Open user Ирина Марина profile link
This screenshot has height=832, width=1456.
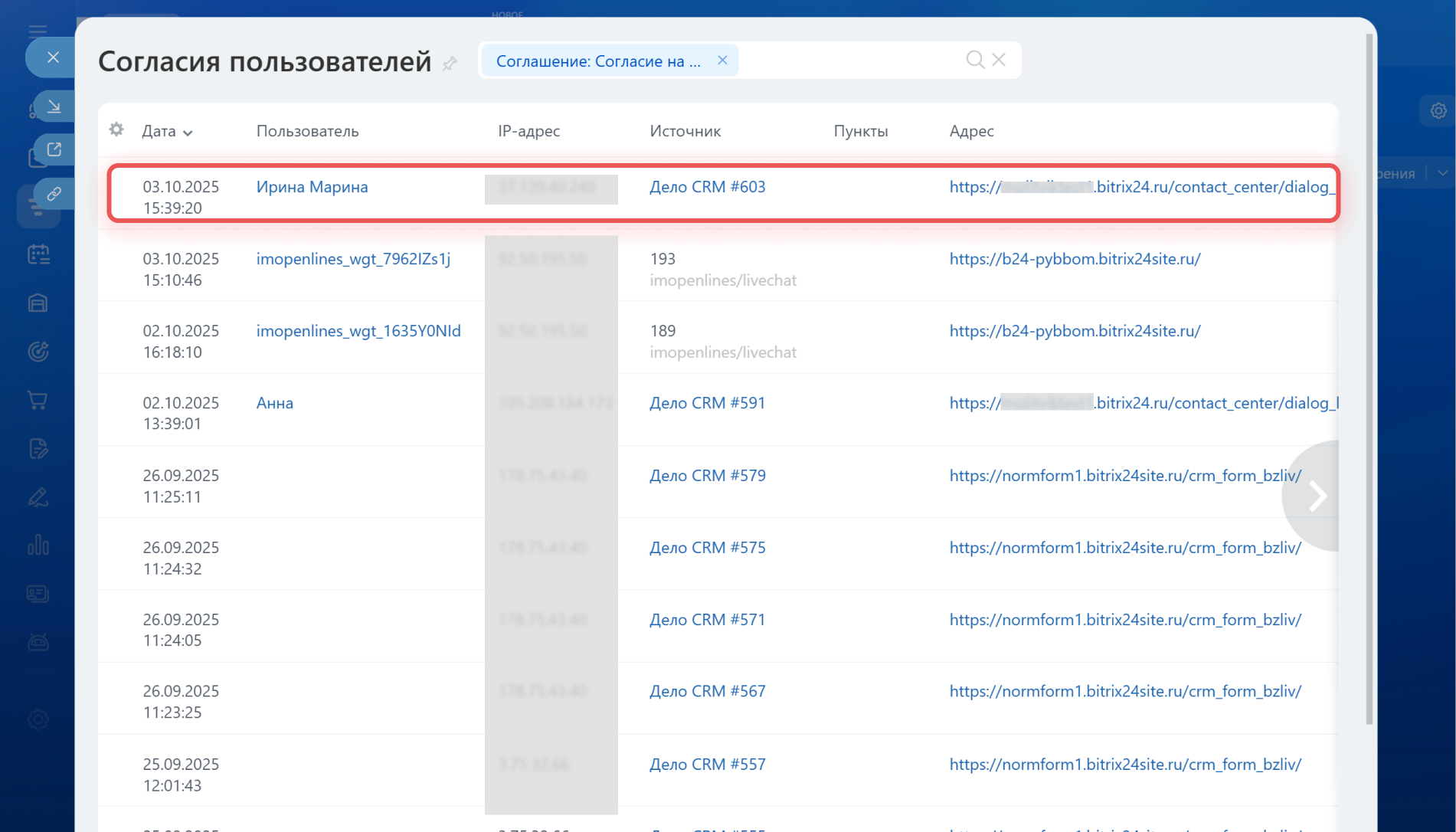[x=312, y=187]
